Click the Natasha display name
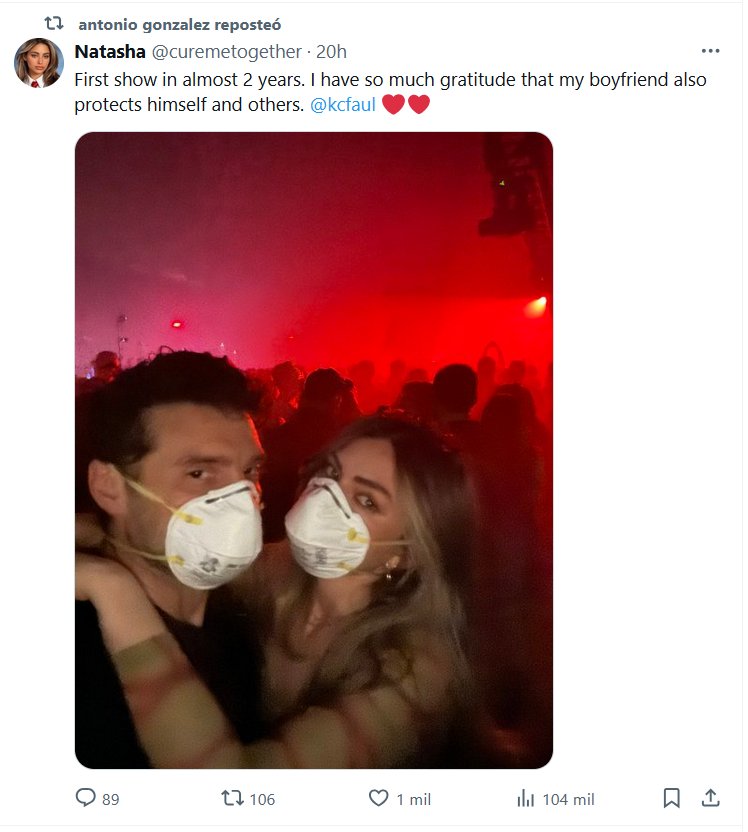 tap(110, 52)
